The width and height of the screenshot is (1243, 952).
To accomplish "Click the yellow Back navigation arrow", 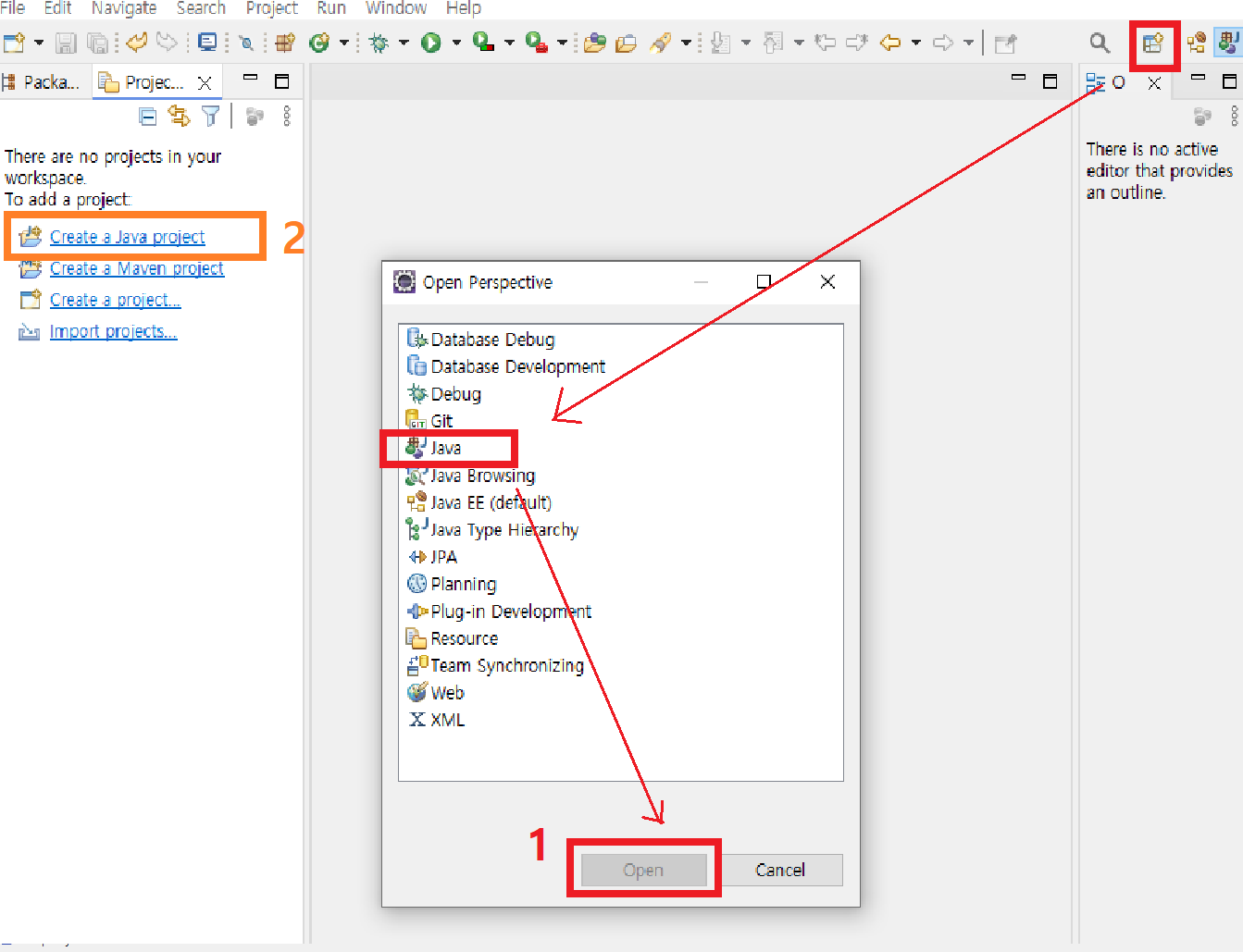I will 890,43.
